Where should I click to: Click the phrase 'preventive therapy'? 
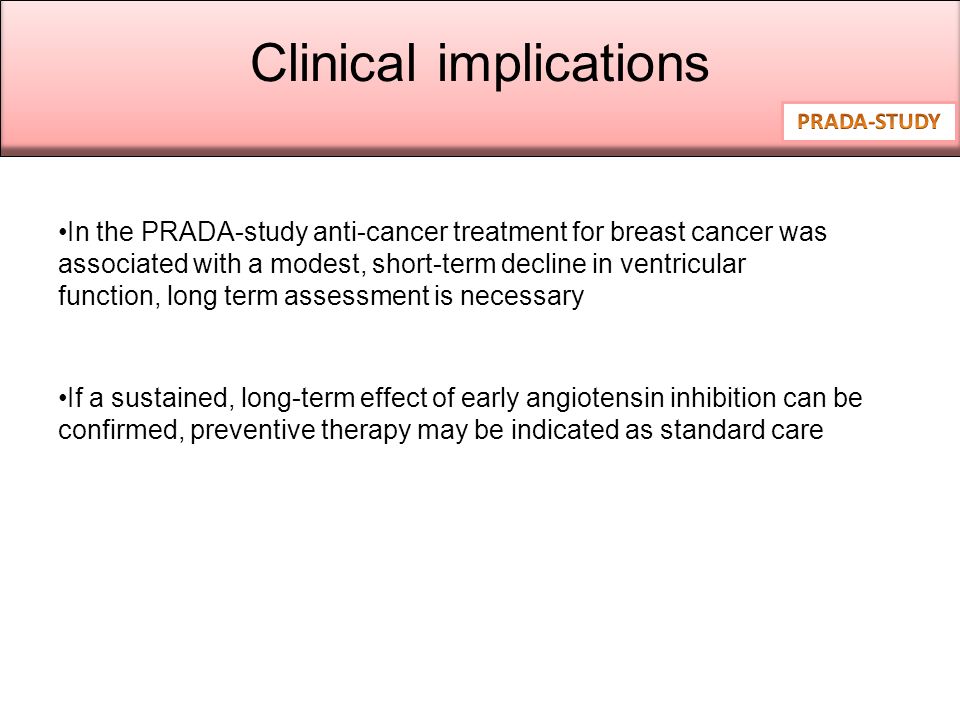pyautogui.click(x=300, y=432)
